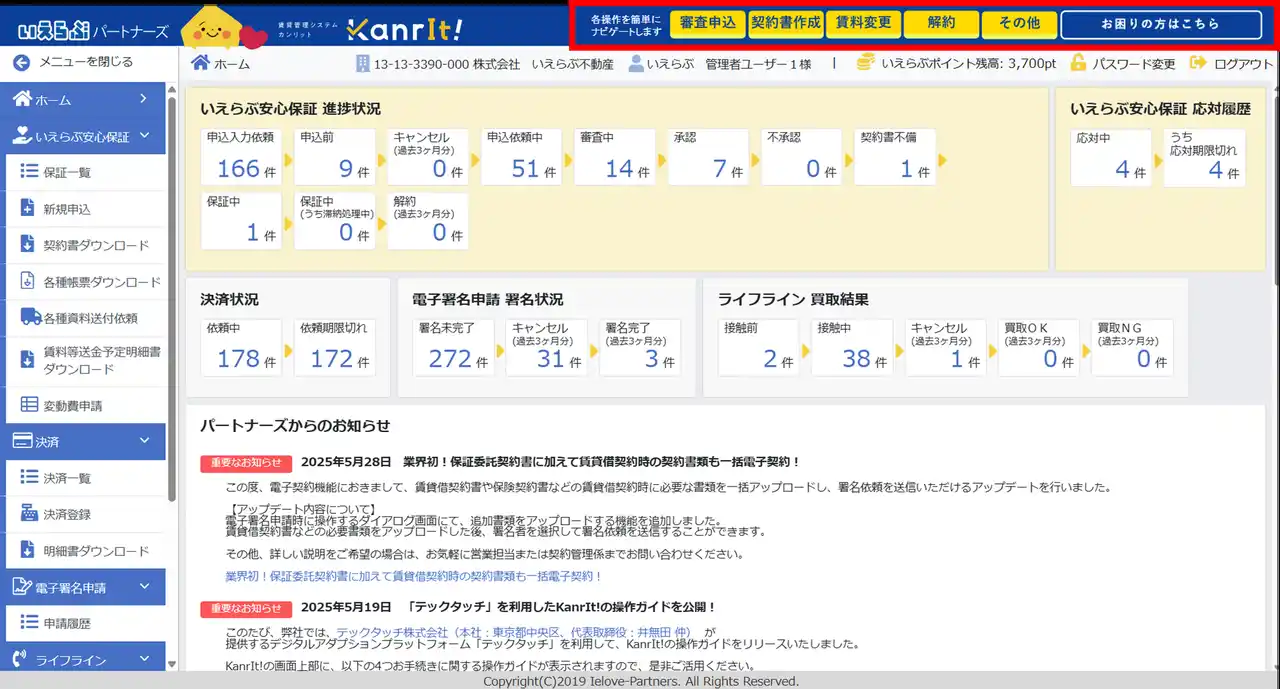Click the building icon before 13-13-3390-000
1280x689 pixels.
pos(363,63)
